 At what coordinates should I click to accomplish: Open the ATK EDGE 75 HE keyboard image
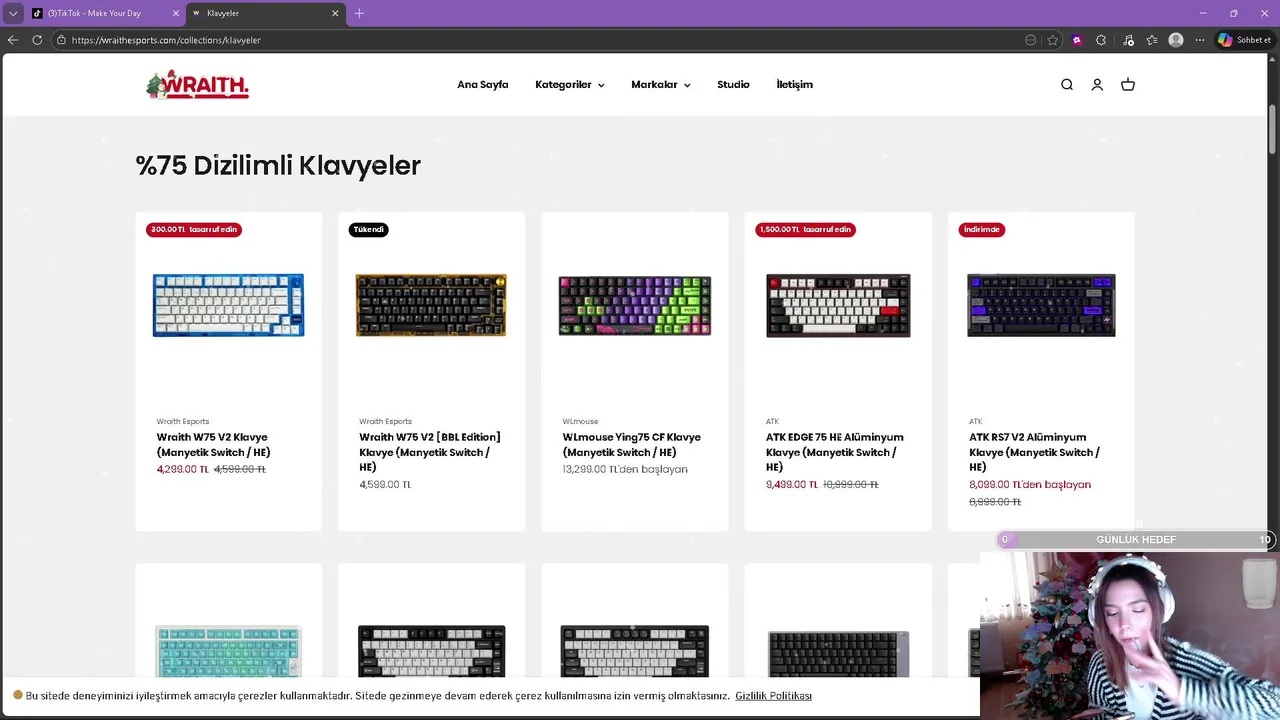[x=838, y=305]
